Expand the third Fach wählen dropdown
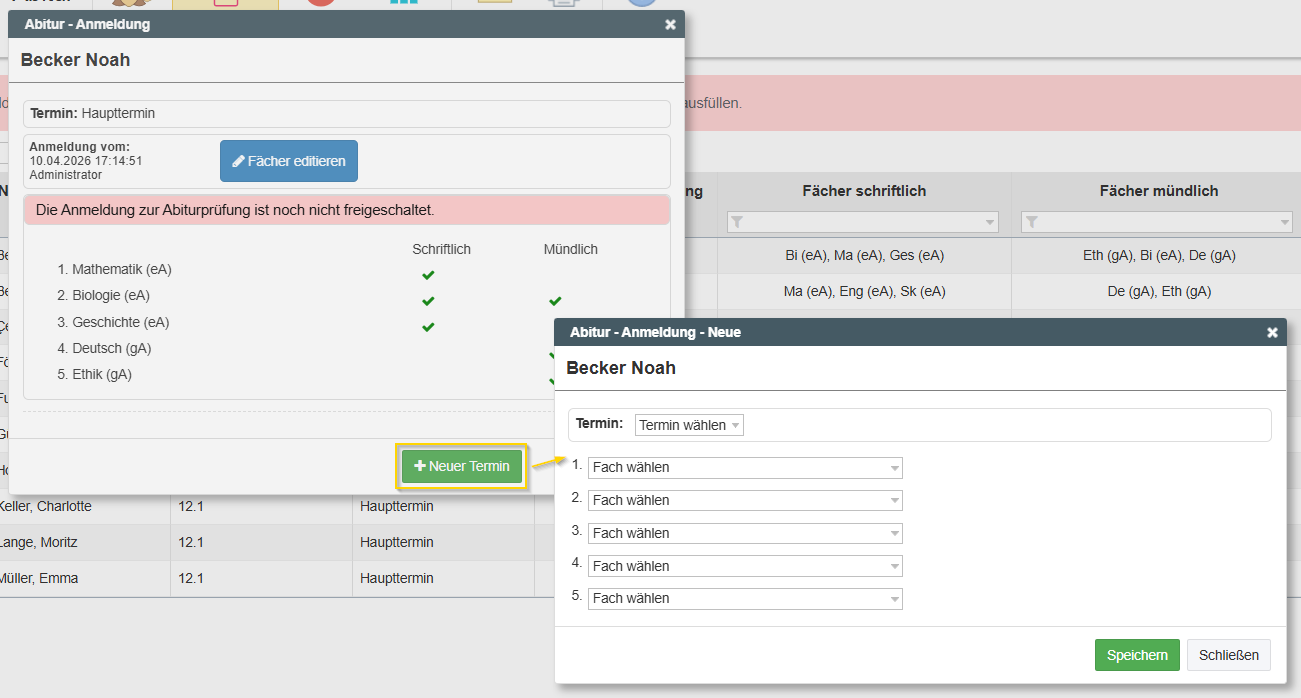The height and width of the screenshot is (698, 1301). (745, 533)
